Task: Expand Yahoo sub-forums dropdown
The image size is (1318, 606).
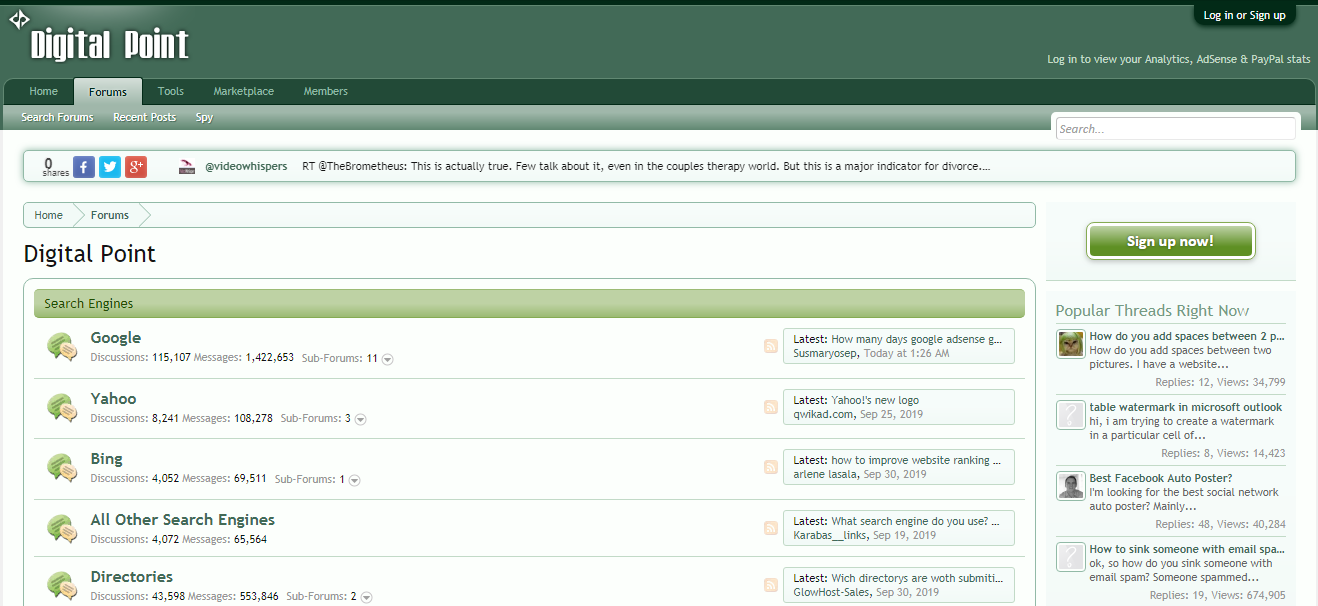Action: tap(361, 419)
